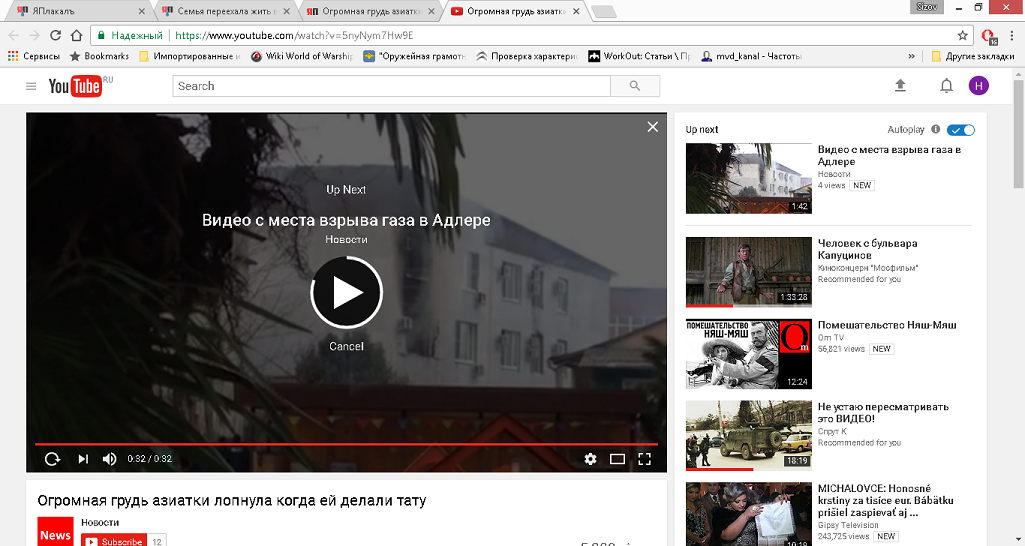Viewport: 1025px width, 546px height.
Task: Click the search magnifier button
Action: tap(635, 86)
